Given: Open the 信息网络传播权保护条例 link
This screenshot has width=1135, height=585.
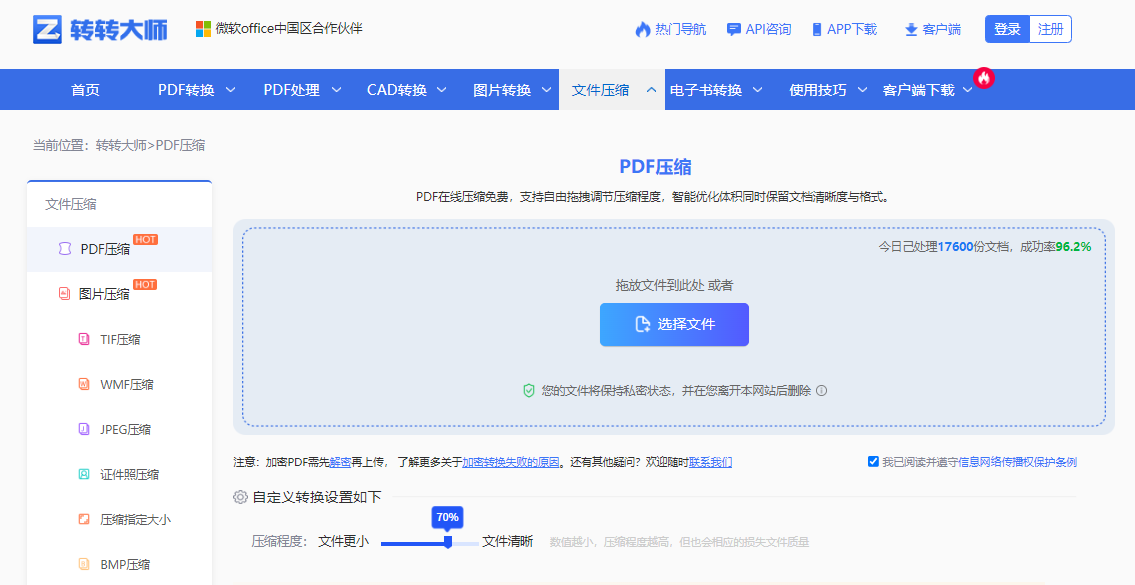Looking at the screenshot, I should [1017, 462].
